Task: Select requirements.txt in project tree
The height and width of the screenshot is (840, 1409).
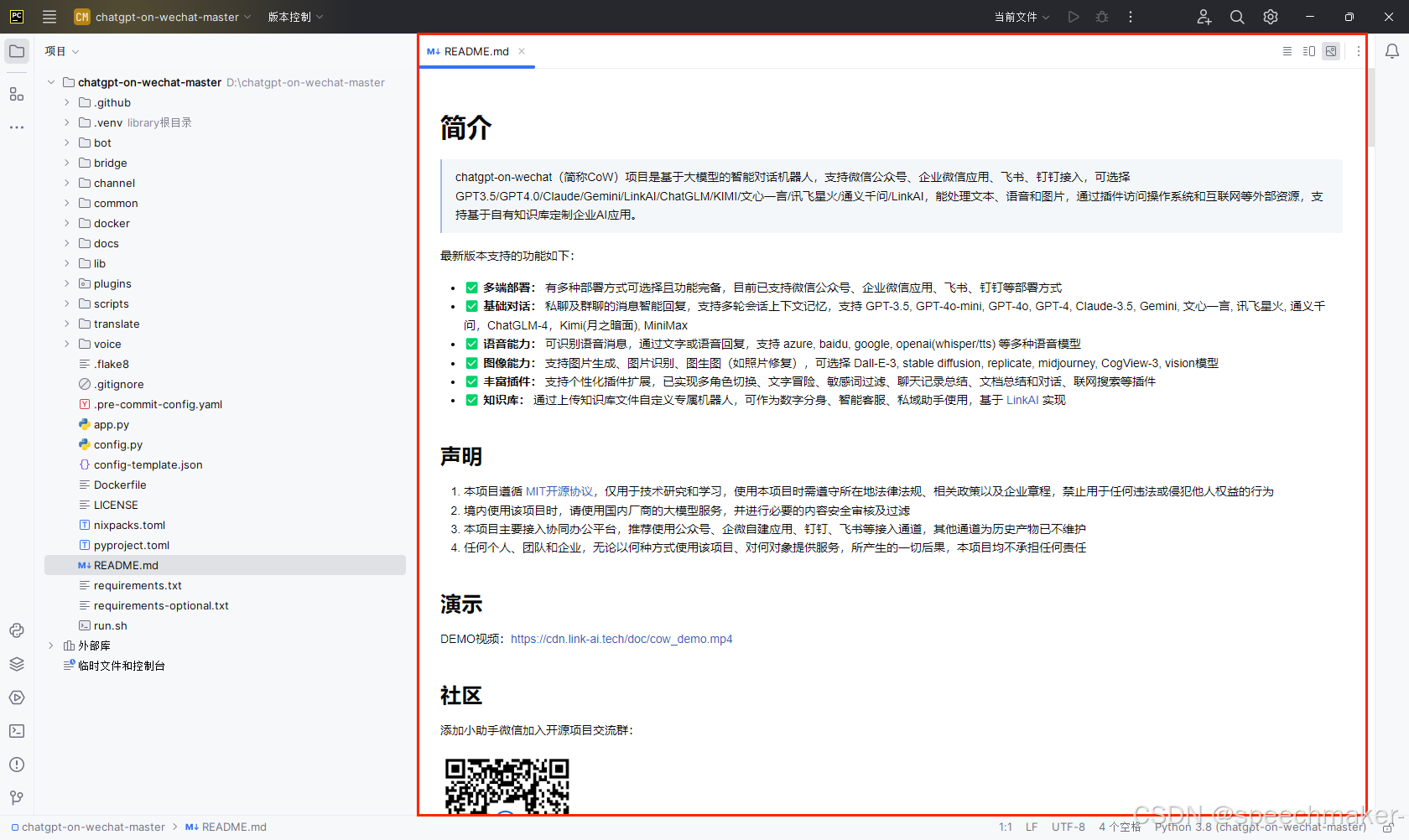Action: coord(138,585)
